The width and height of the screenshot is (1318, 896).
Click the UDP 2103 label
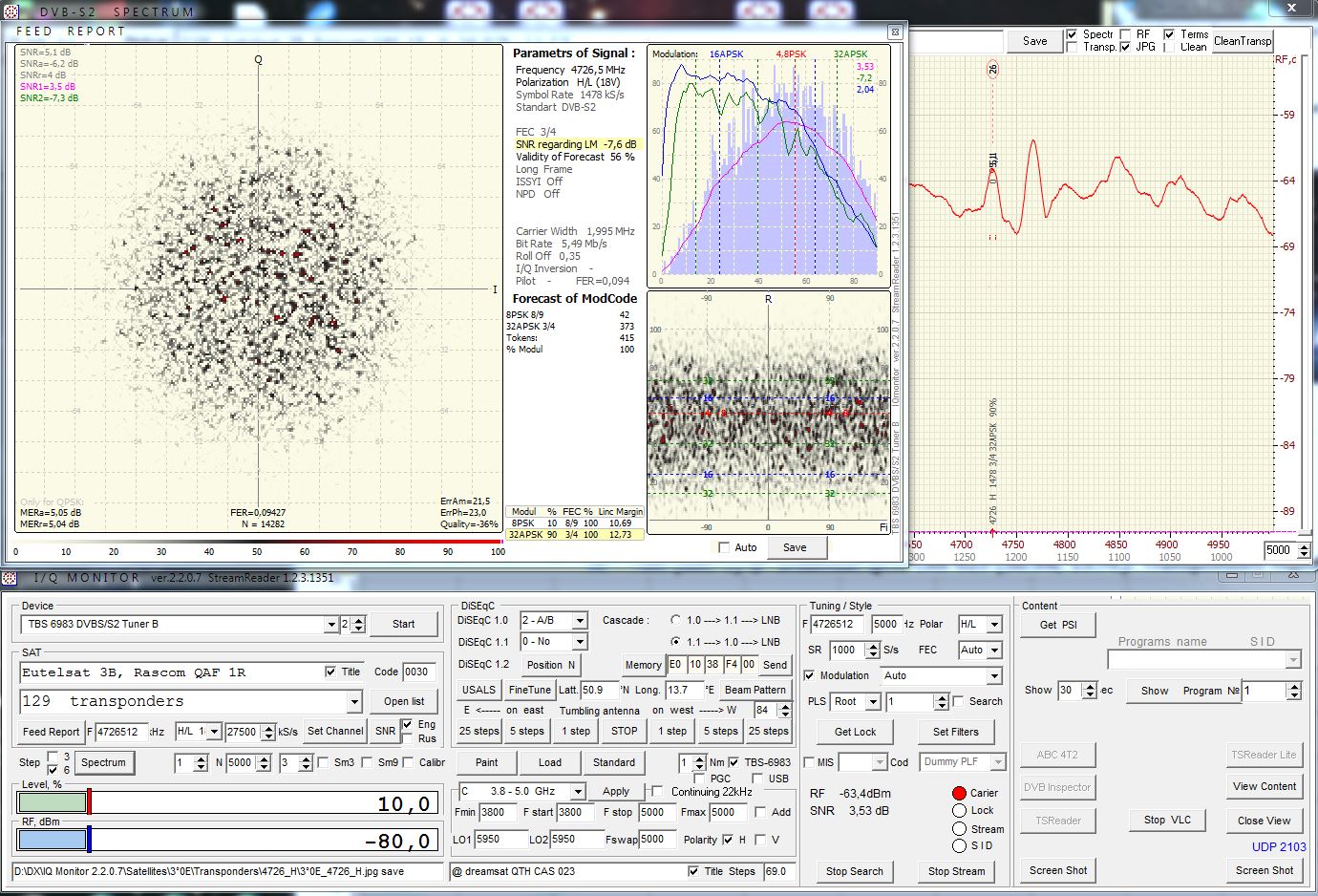pyautogui.click(x=1279, y=846)
